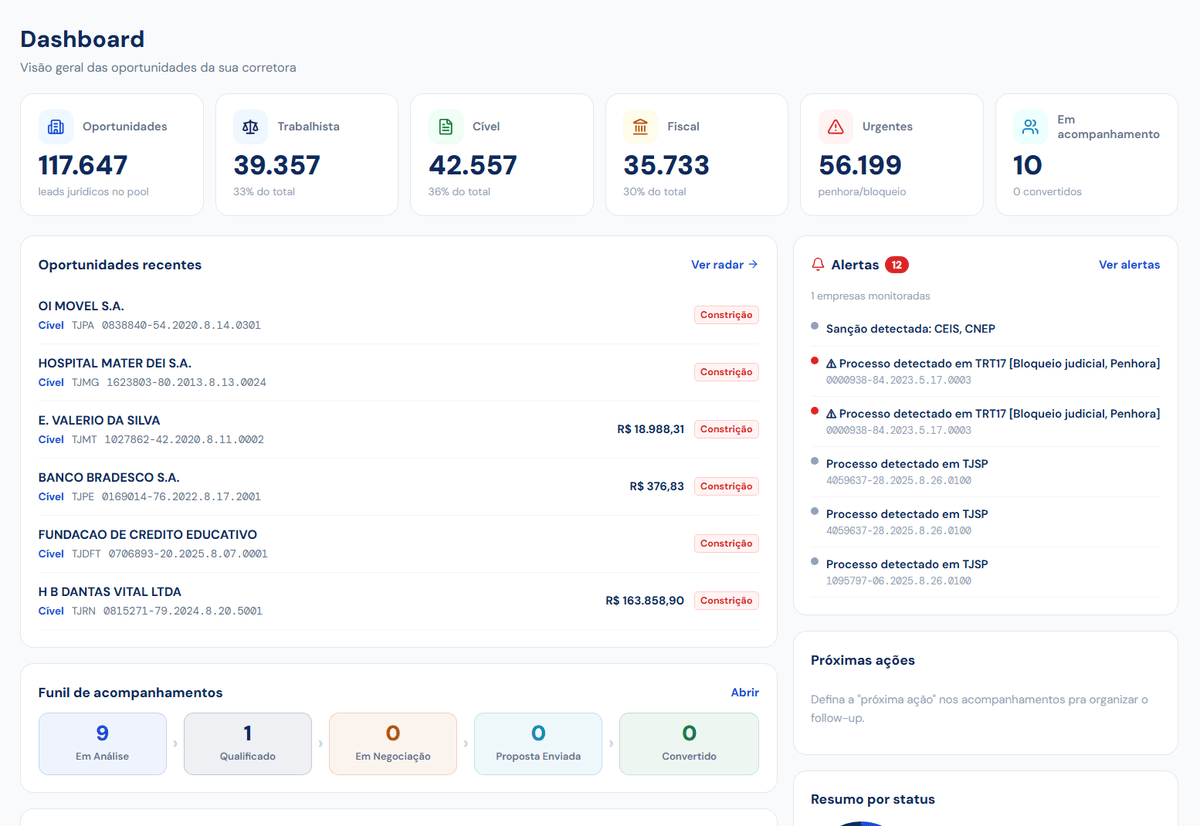Image resolution: width=1200 pixels, height=826 pixels.
Task: Select the Em Negociação funnel stage
Action: pyautogui.click(x=393, y=744)
